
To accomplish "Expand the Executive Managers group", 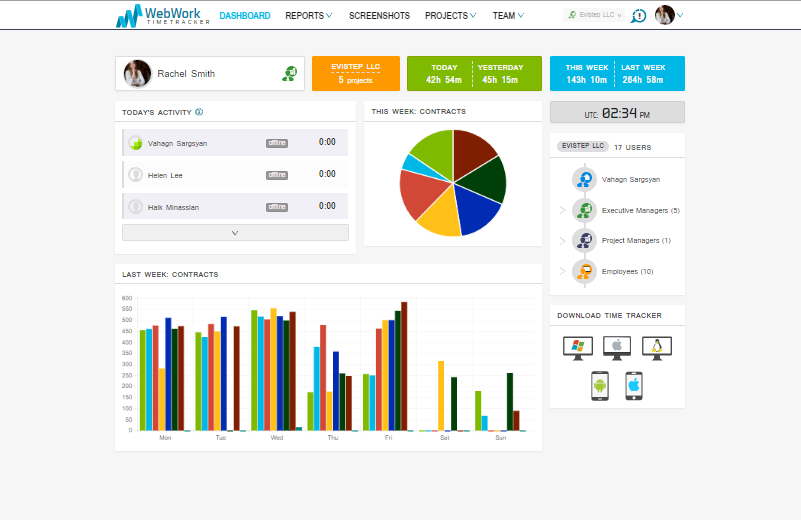I will pos(562,210).
